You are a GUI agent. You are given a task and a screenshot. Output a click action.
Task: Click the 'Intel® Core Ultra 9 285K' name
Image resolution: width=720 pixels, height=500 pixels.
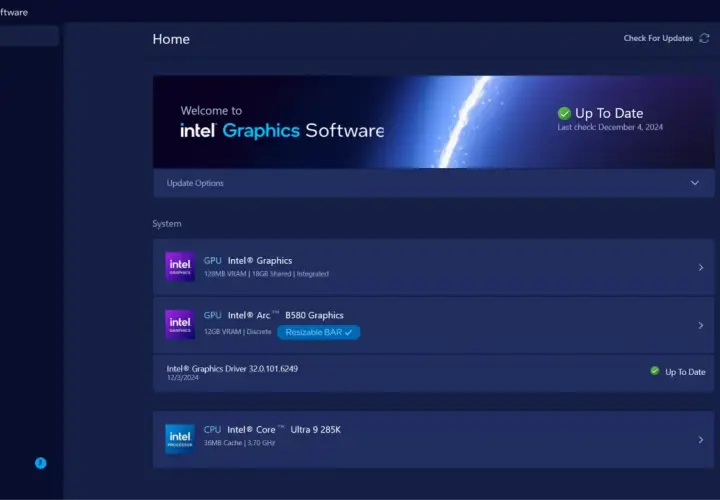click(284, 430)
